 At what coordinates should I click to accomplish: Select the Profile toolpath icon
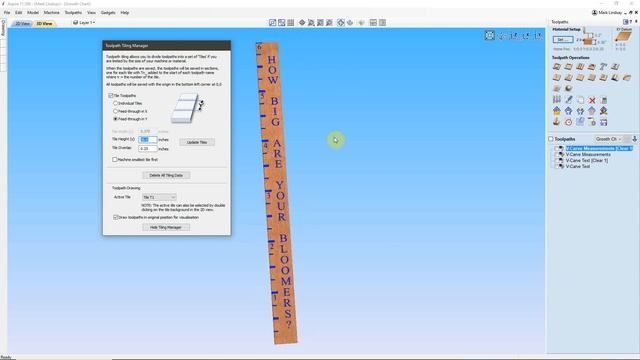[557, 67]
